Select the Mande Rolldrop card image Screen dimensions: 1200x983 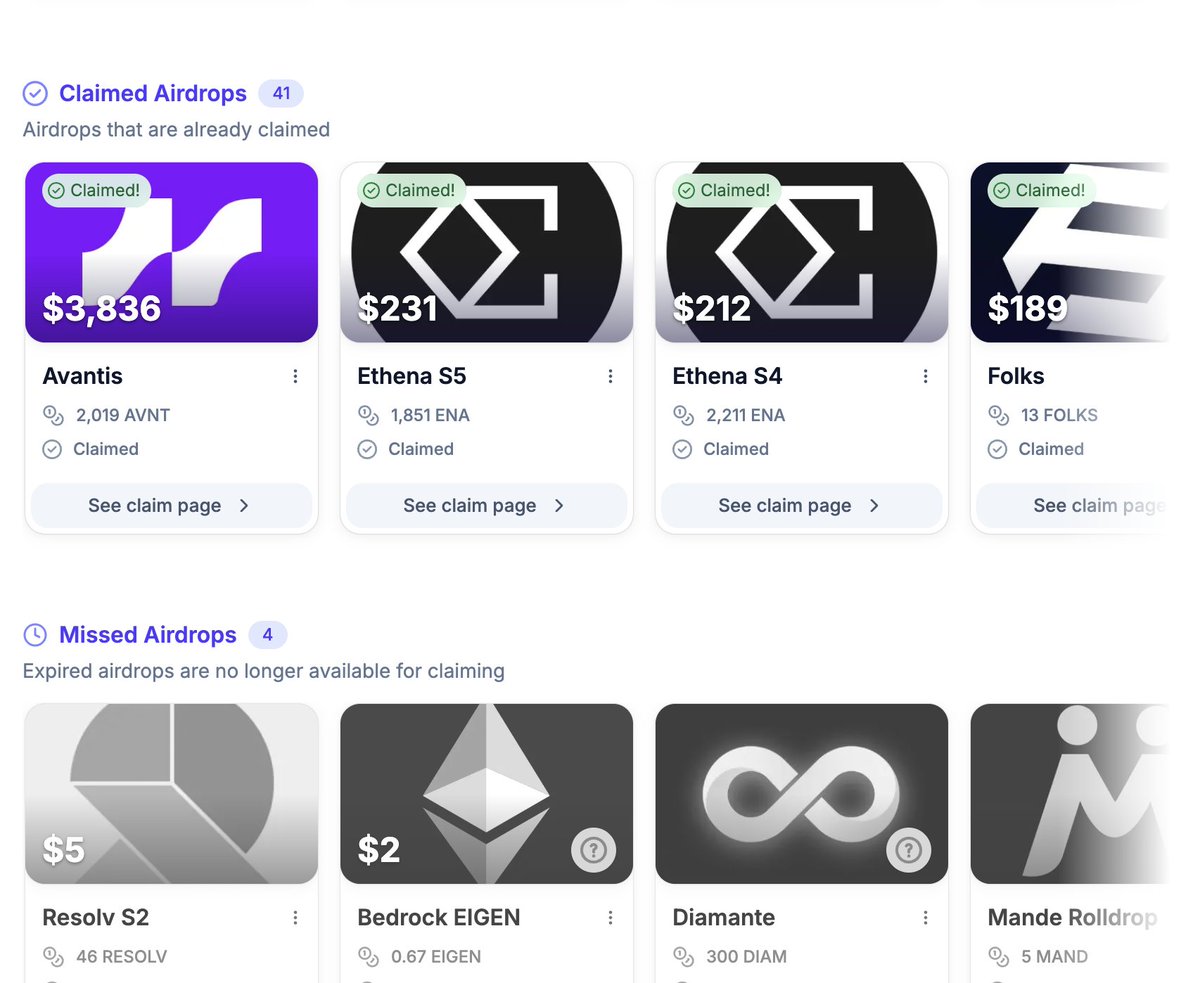click(1069, 794)
